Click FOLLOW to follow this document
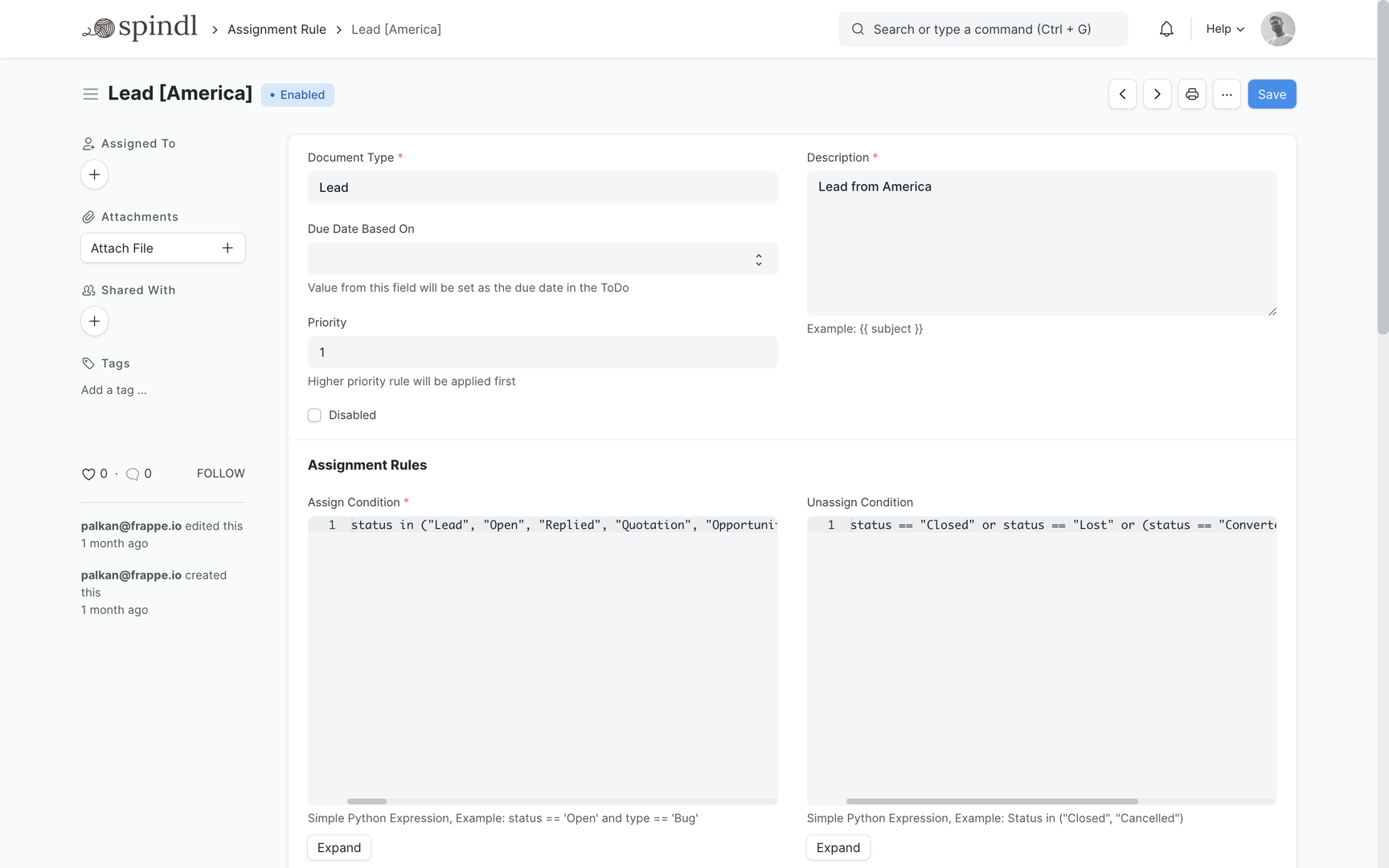 coord(220,473)
